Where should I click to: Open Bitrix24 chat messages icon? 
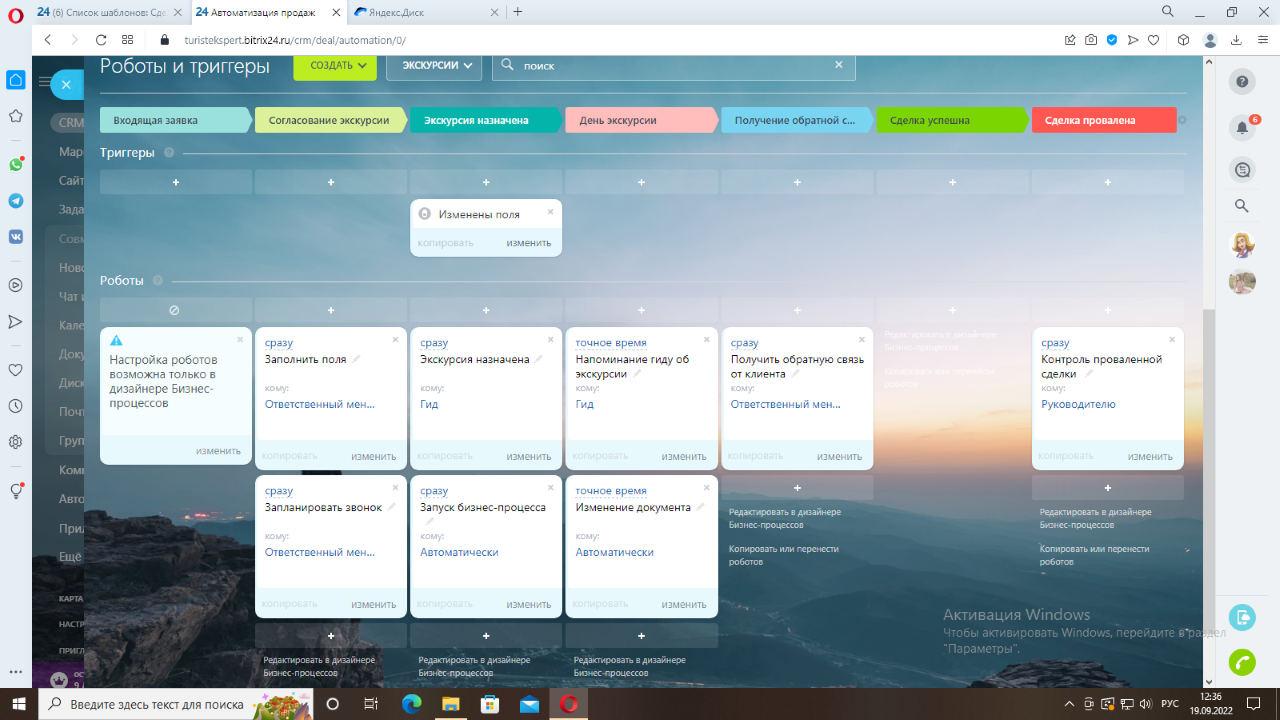coord(1242,170)
